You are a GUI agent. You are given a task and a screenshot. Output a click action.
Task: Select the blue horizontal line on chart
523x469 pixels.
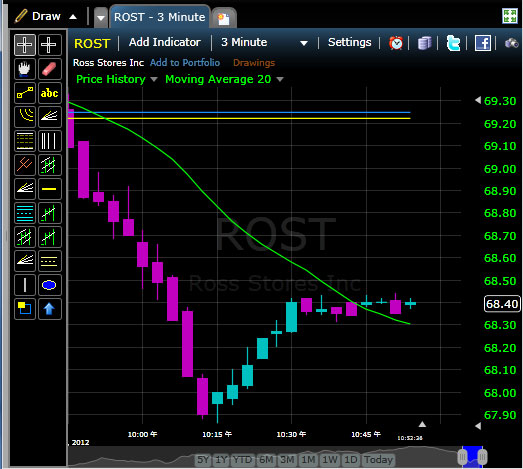tap(239, 112)
